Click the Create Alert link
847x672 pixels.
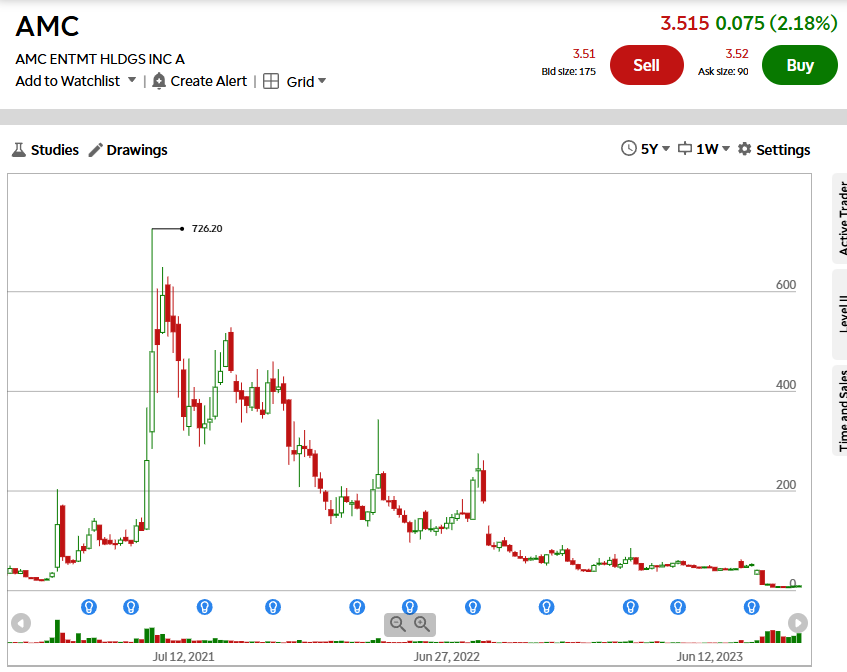(x=209, y=81)
